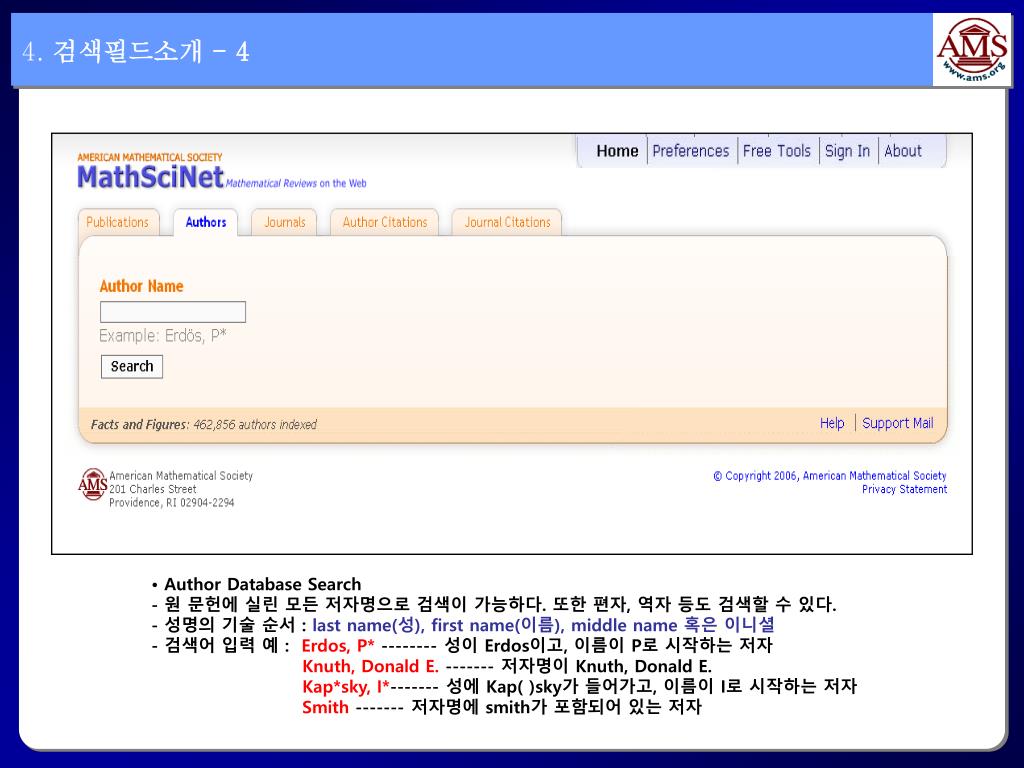Click the red 'Smith' example text
Image resolution: width=1024 pixels, height=768 pixels.
(325, 707)
